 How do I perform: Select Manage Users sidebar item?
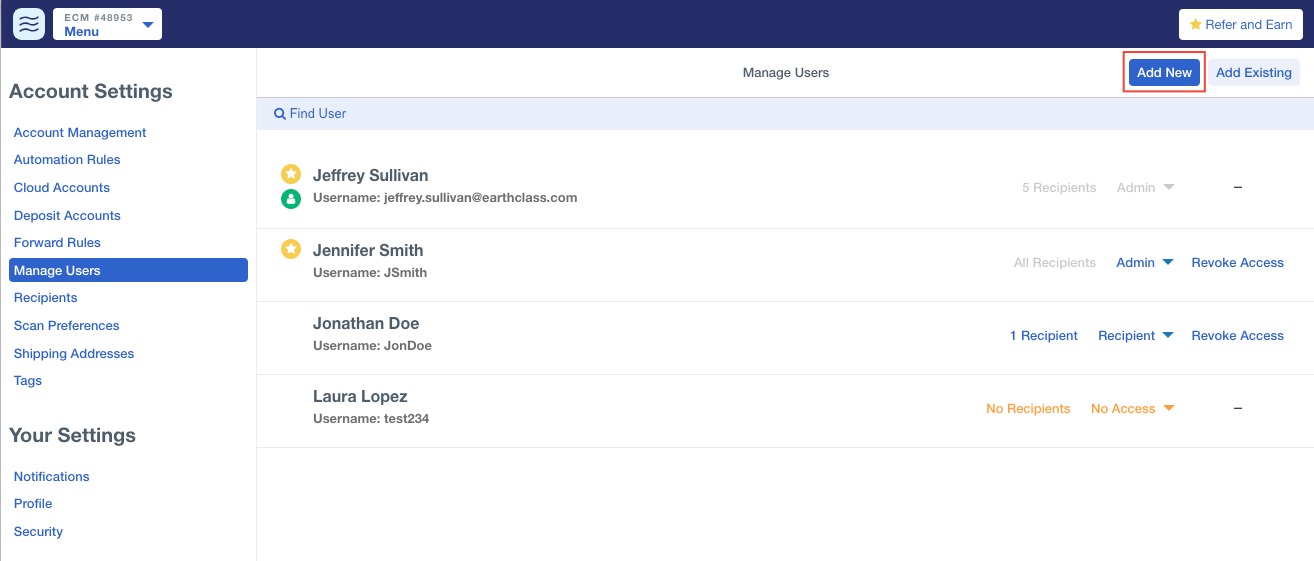point(128,270)
